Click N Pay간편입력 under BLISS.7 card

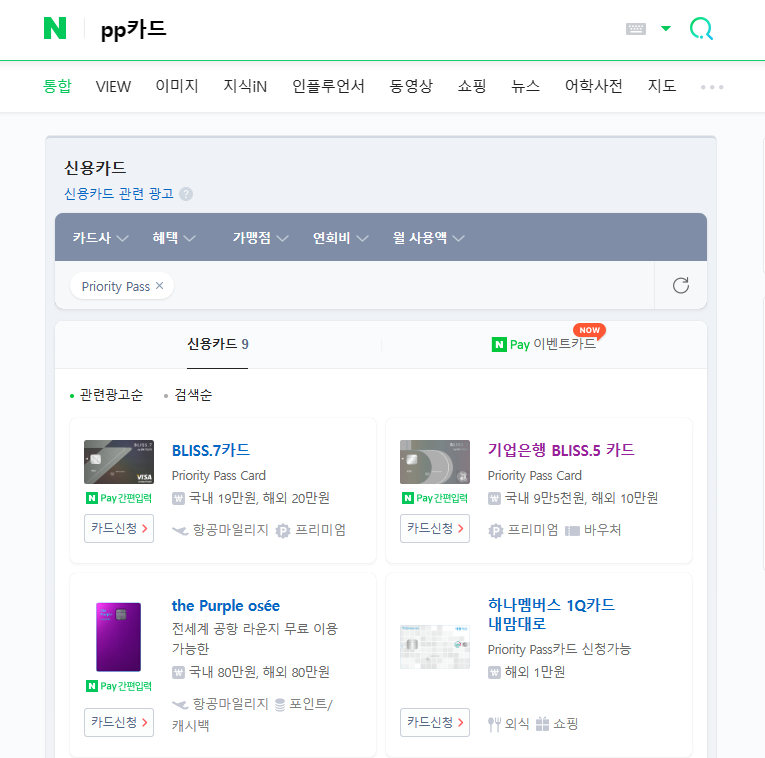(x=119, y=498)
